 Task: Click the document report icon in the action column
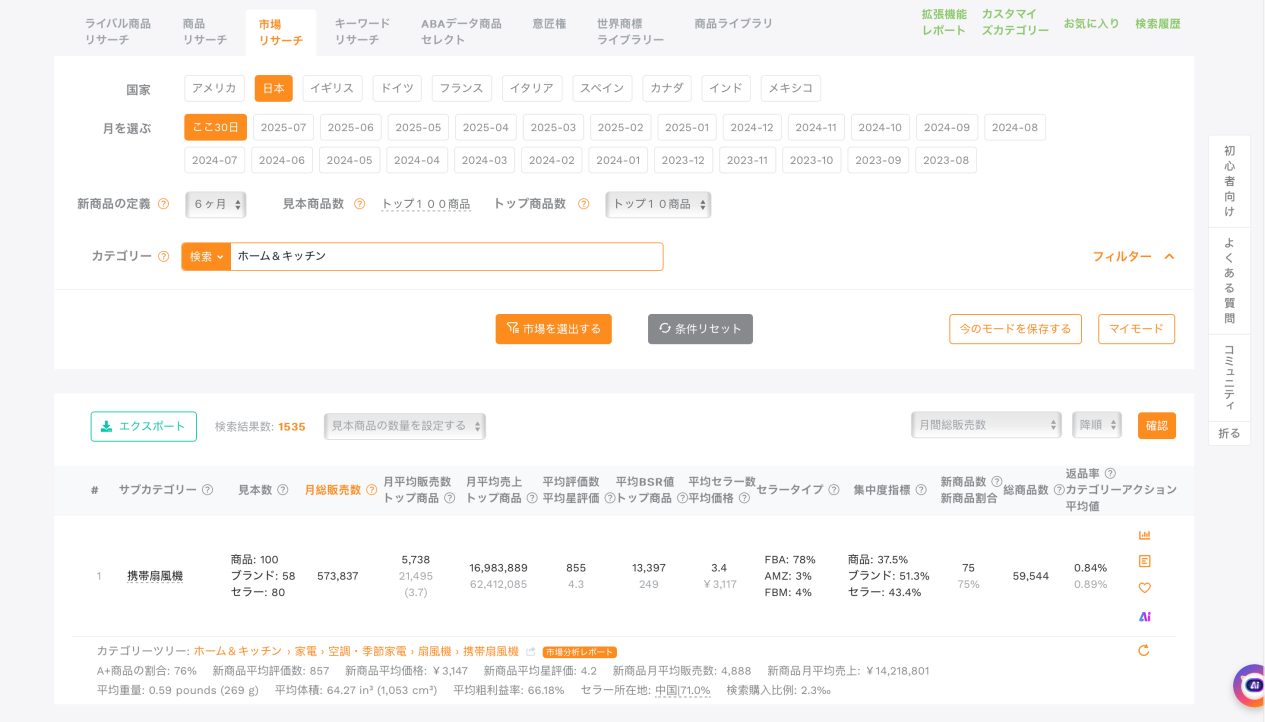(1144, 561)
